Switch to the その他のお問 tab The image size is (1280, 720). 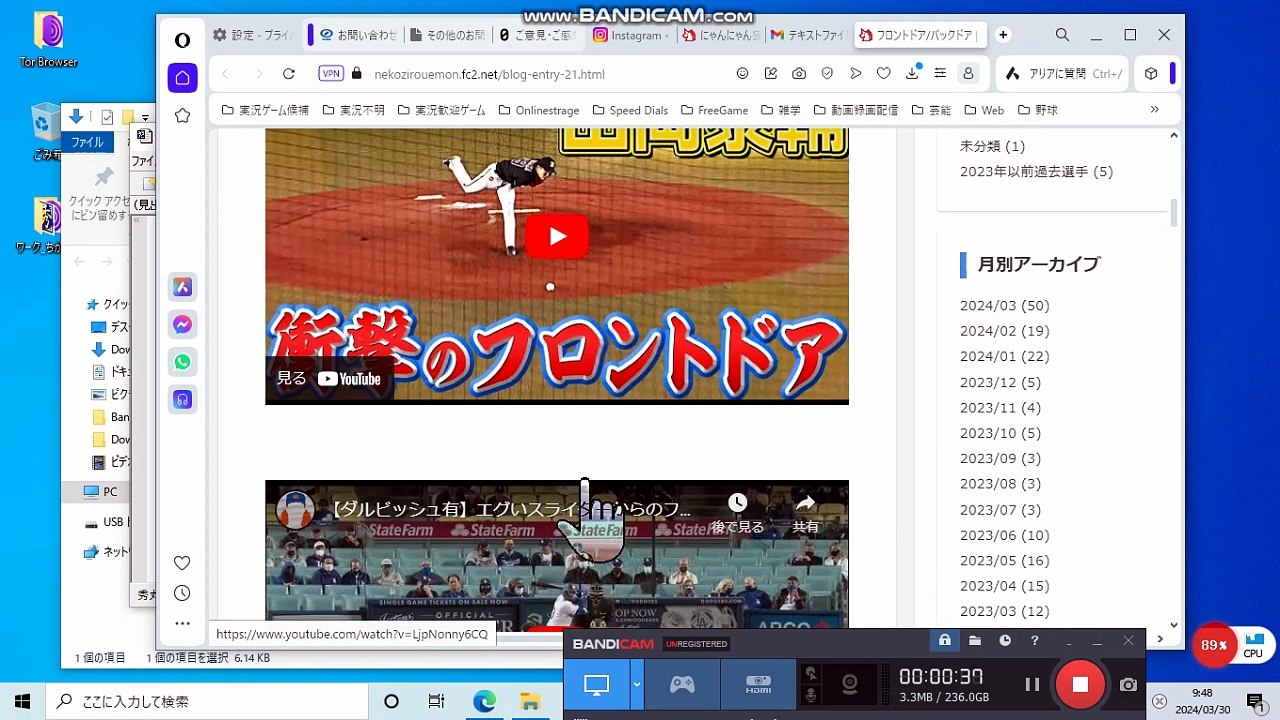click(448, 35)
